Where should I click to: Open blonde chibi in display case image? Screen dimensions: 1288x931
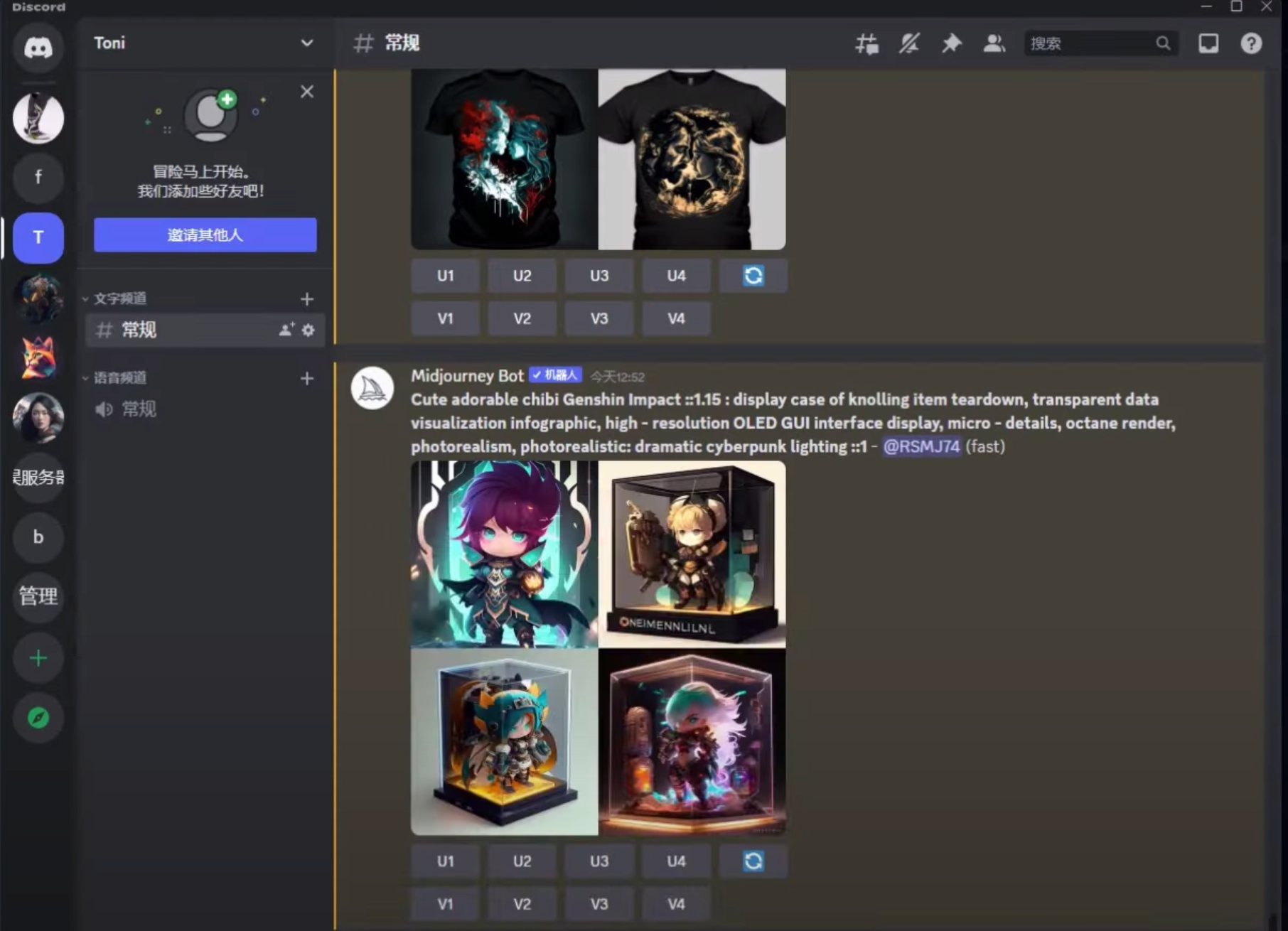coord(692,554)
